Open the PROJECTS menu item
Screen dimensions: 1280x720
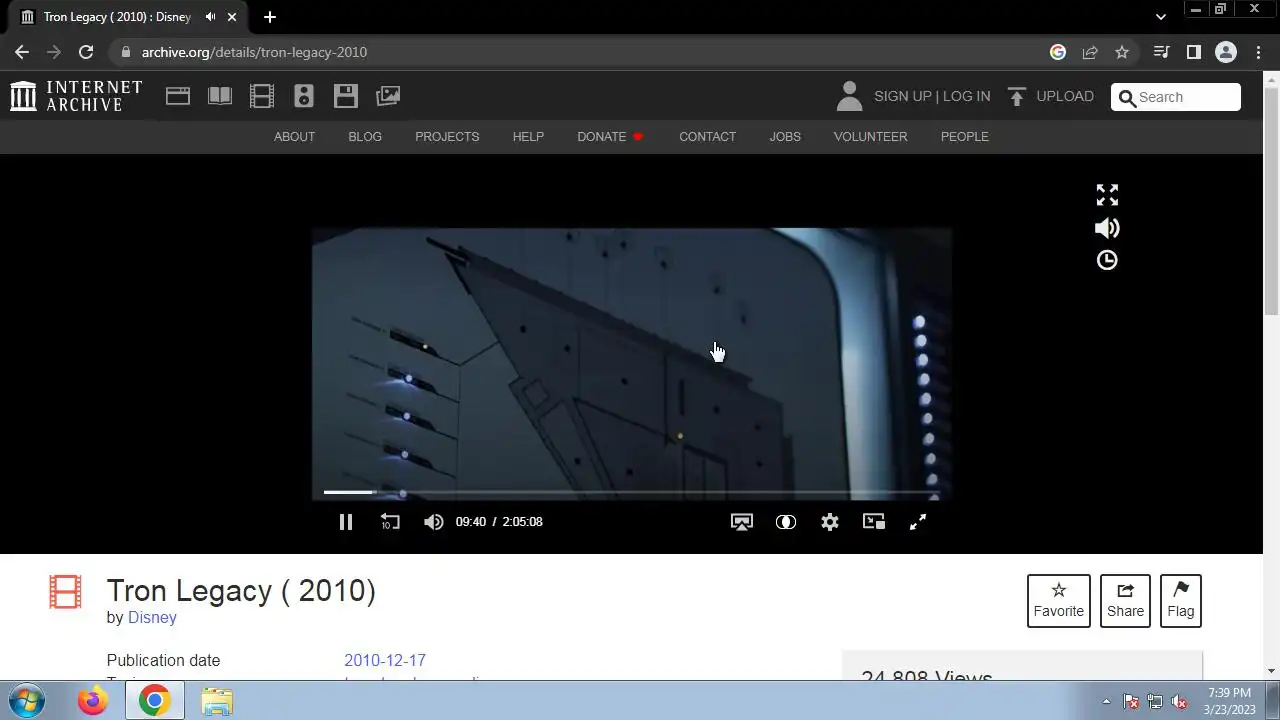[x=447, y=136]
